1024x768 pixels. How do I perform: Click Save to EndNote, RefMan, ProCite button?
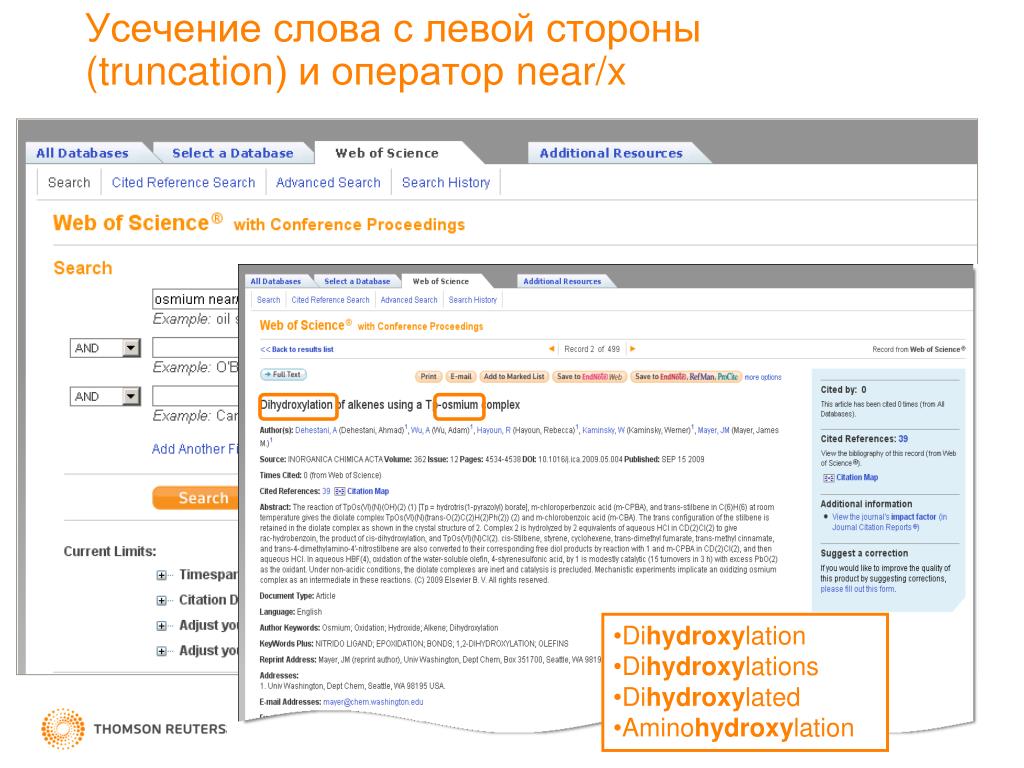(x=686, y=377)
